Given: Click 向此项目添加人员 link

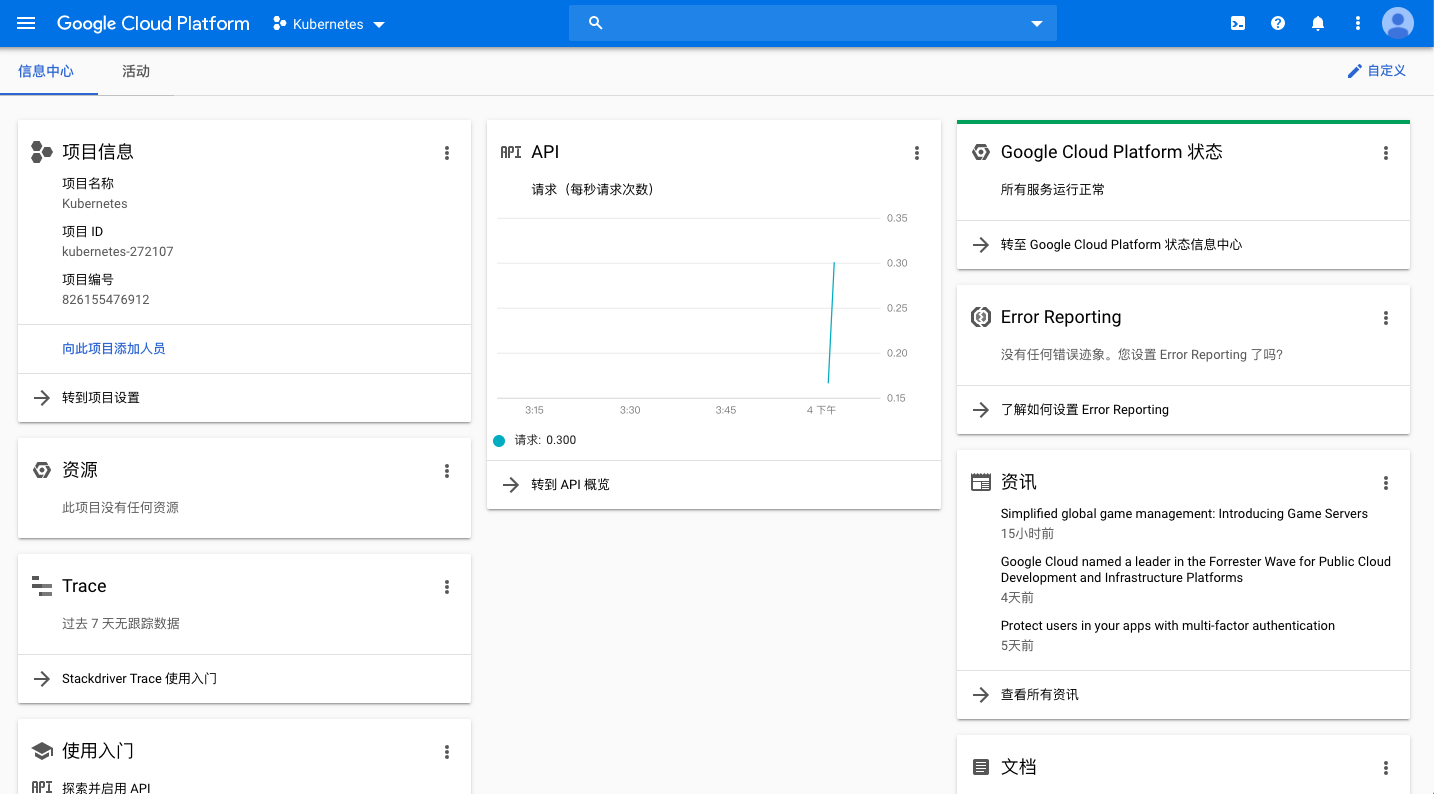Looking at the screenshot, I should (114, 349).
